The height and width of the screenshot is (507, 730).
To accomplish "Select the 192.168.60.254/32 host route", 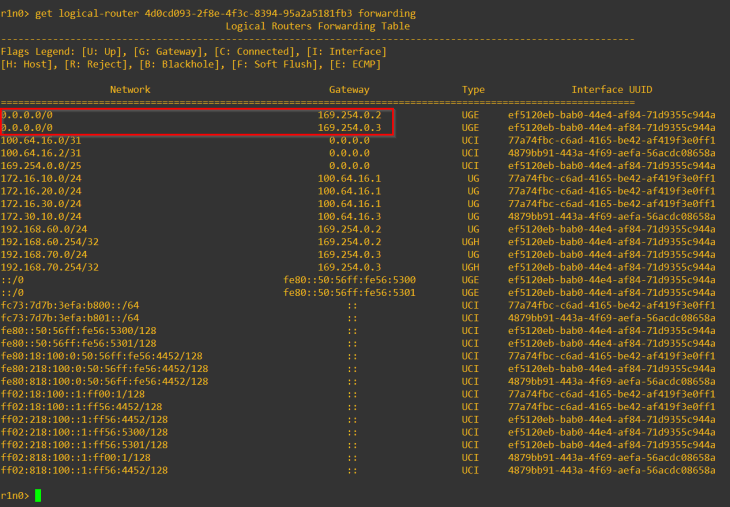I will (x=50, y=242).
